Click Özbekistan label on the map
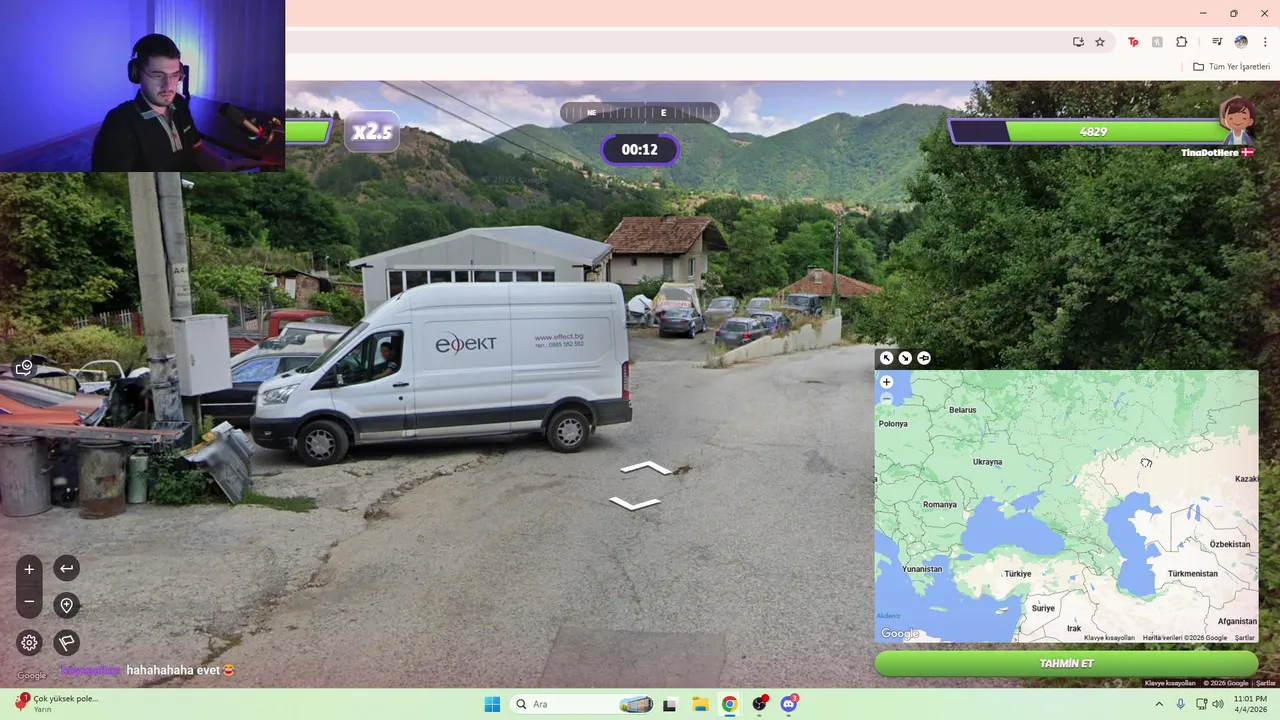The width and height of the screenshot is (1280, 720). (1230, 544)
